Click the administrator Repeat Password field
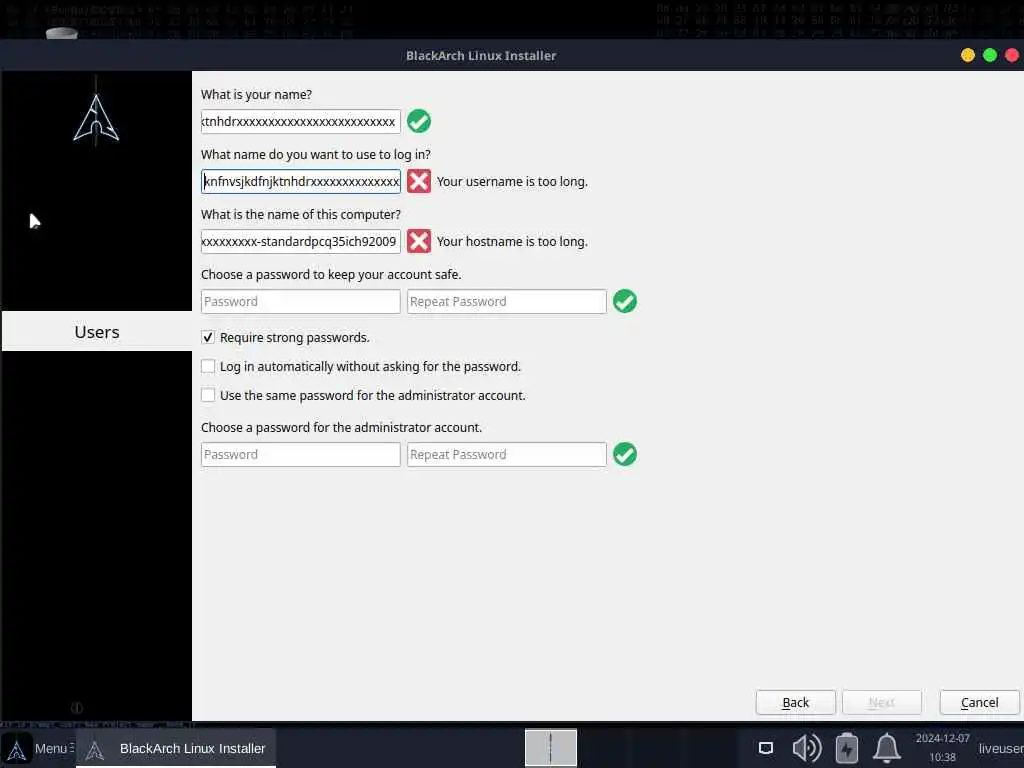The height and width of the screenshot is (768, 1024). (507, 454)
